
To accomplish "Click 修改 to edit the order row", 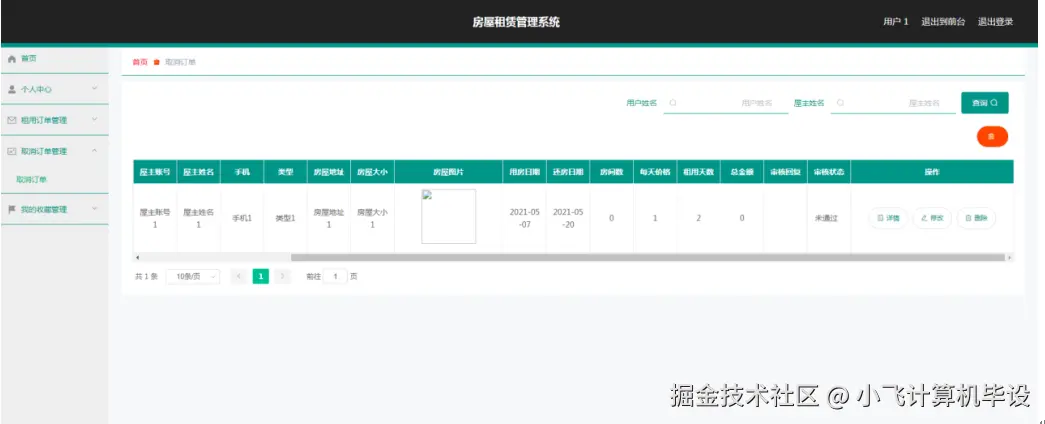I will pos(932,218).
